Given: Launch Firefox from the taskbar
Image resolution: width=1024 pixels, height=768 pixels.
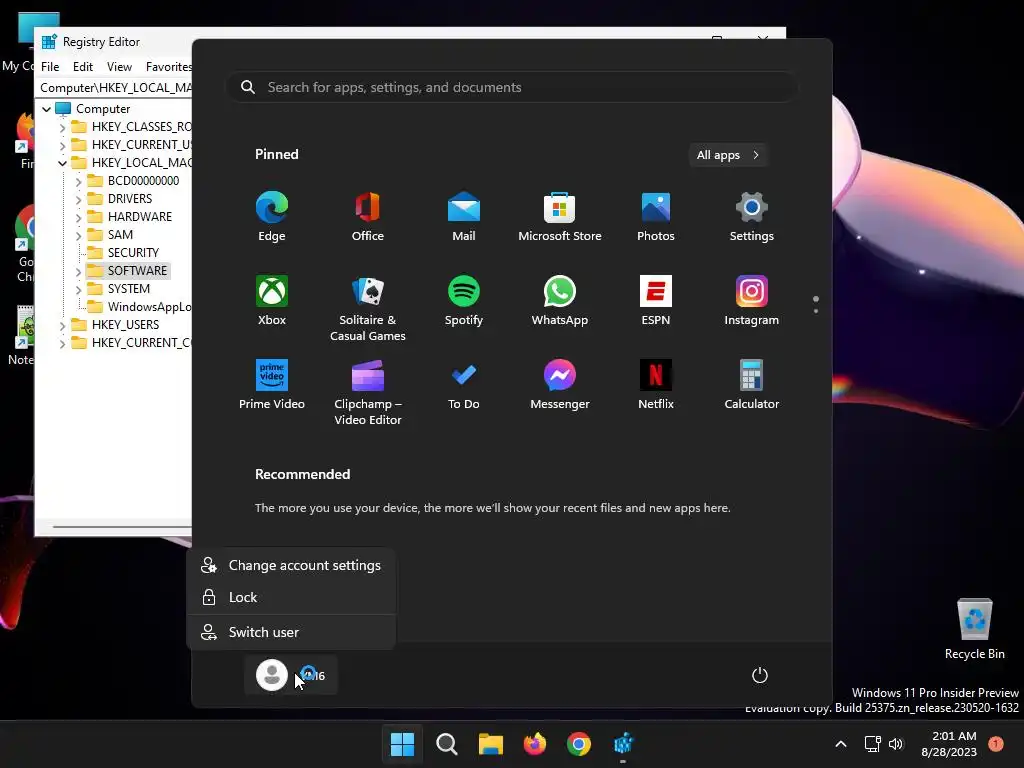Looking at the screenshot, I should click(x=535, y=744).
